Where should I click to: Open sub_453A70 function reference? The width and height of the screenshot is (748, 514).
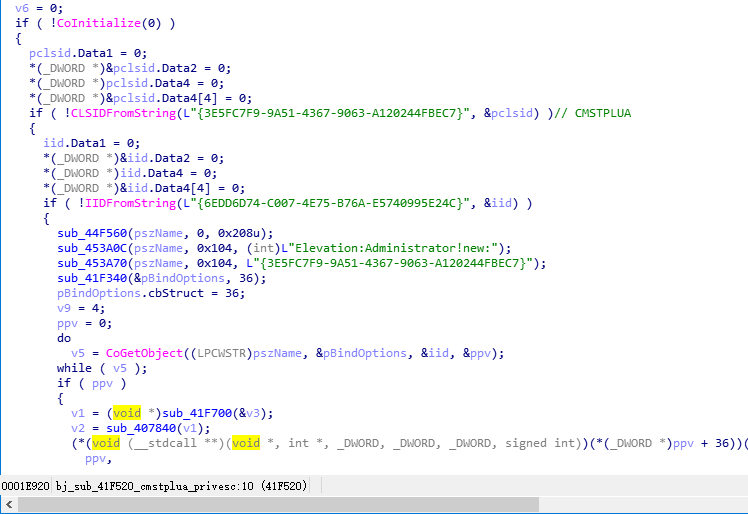click(x=92, y=263)
